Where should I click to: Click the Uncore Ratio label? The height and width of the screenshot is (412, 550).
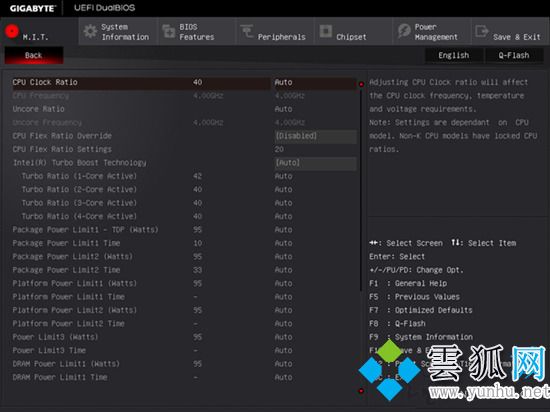pyautogui.click(x=39, y=109)
